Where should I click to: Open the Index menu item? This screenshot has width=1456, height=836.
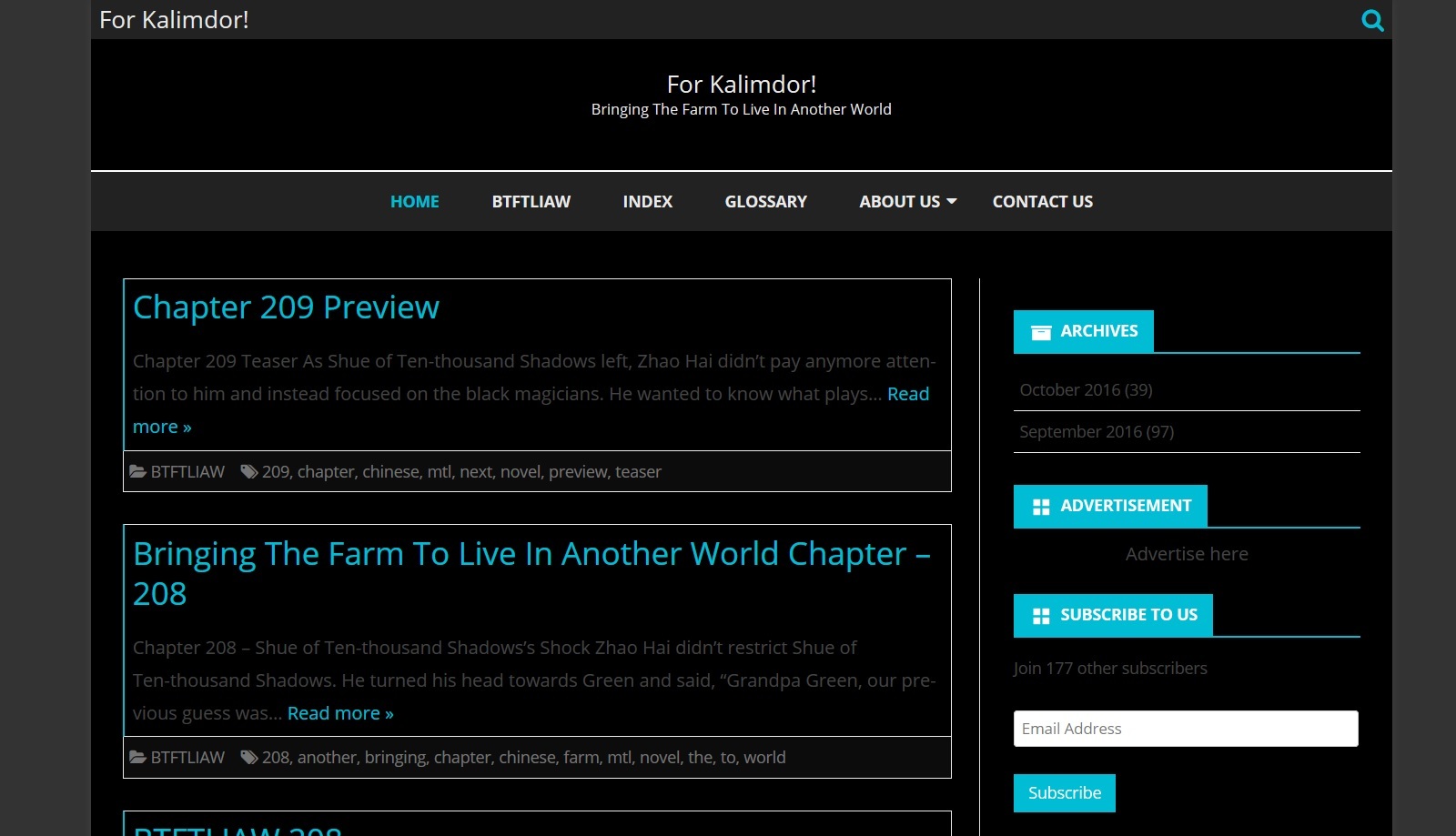click(648, 202)
